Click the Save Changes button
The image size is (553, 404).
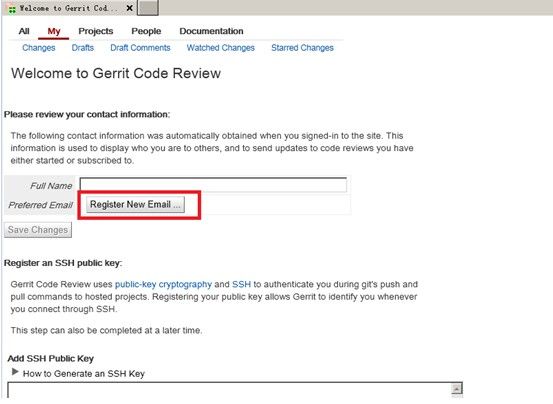[x=38, y=230]
